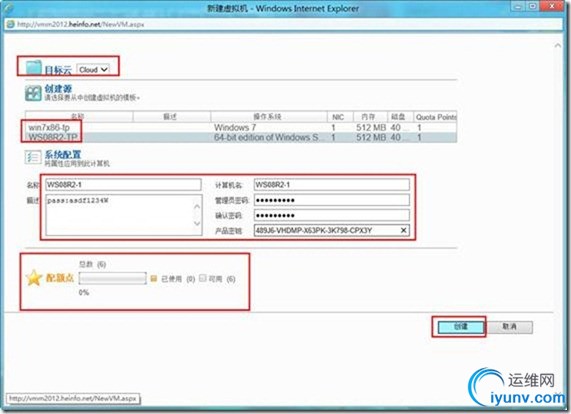Screen dimensions: 571x414
Task: Minimize the Internet Explorer window
Action: tap(517, 6)
